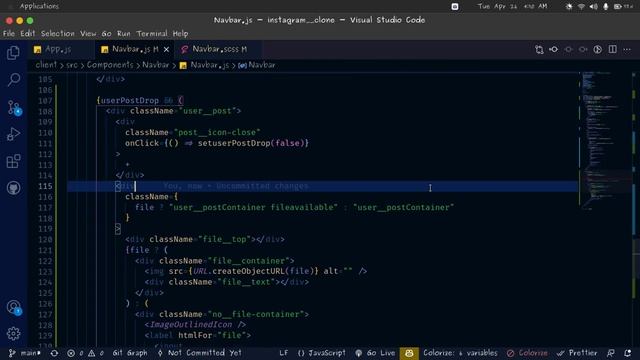The image size is (640, 360).
Task: Click the Wi-Fi icon in top bar
Action: [581, 7]
